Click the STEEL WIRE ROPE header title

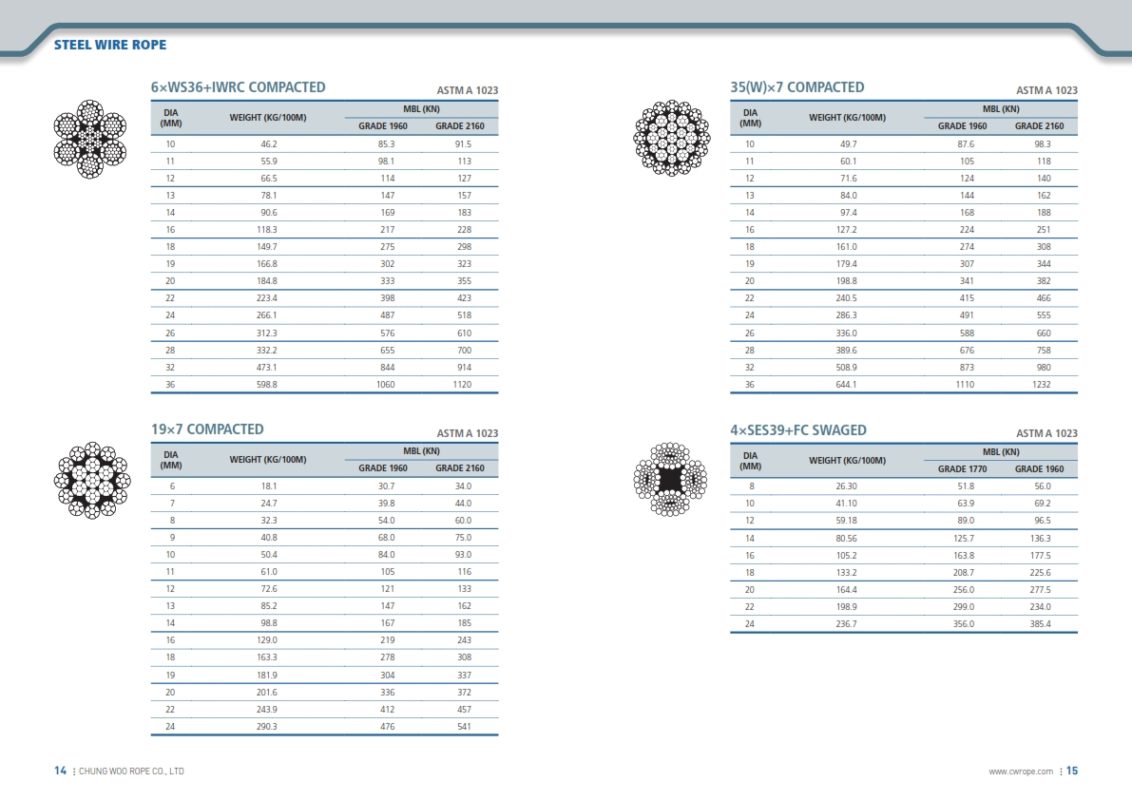(x=110, y=45)
